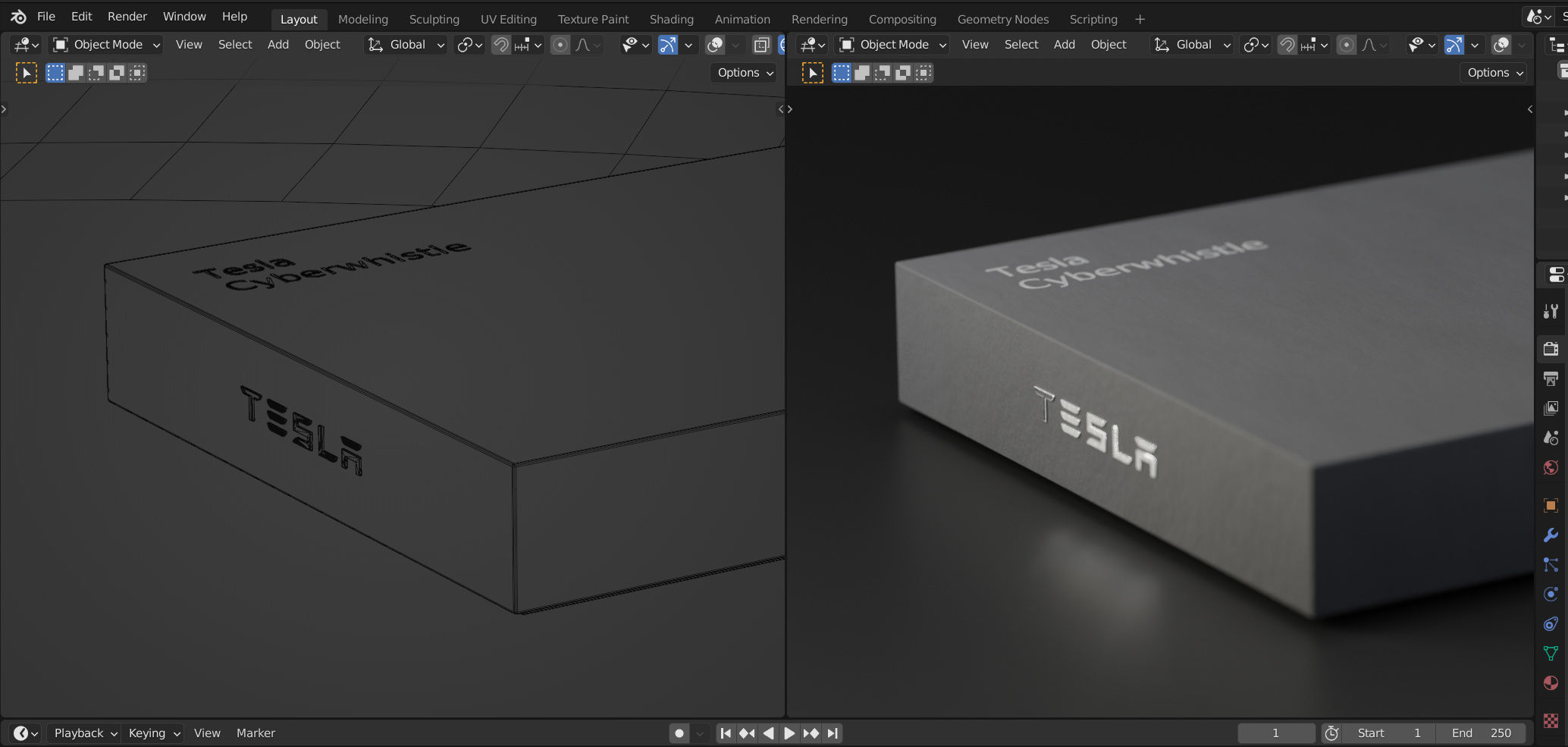
Task: Open World properties tab
Action: point(1551,467)
